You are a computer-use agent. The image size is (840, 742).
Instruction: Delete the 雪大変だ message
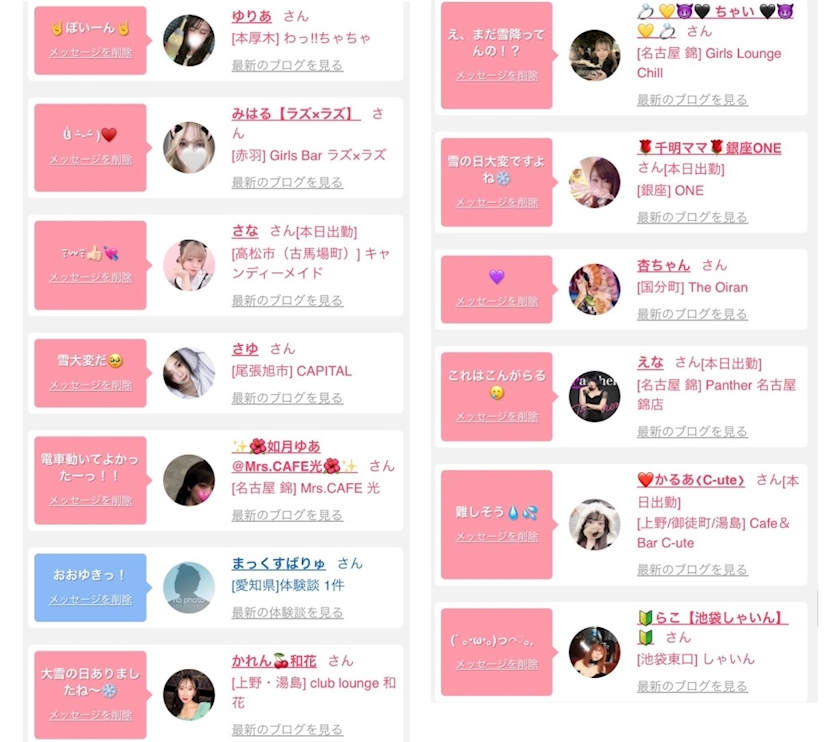pyautogui.click(x=91, y=385)
